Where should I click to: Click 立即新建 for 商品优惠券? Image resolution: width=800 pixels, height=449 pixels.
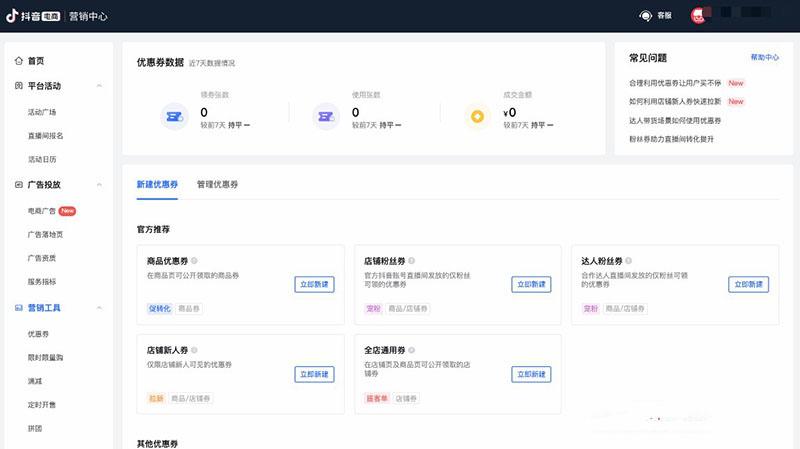(314, 284)
